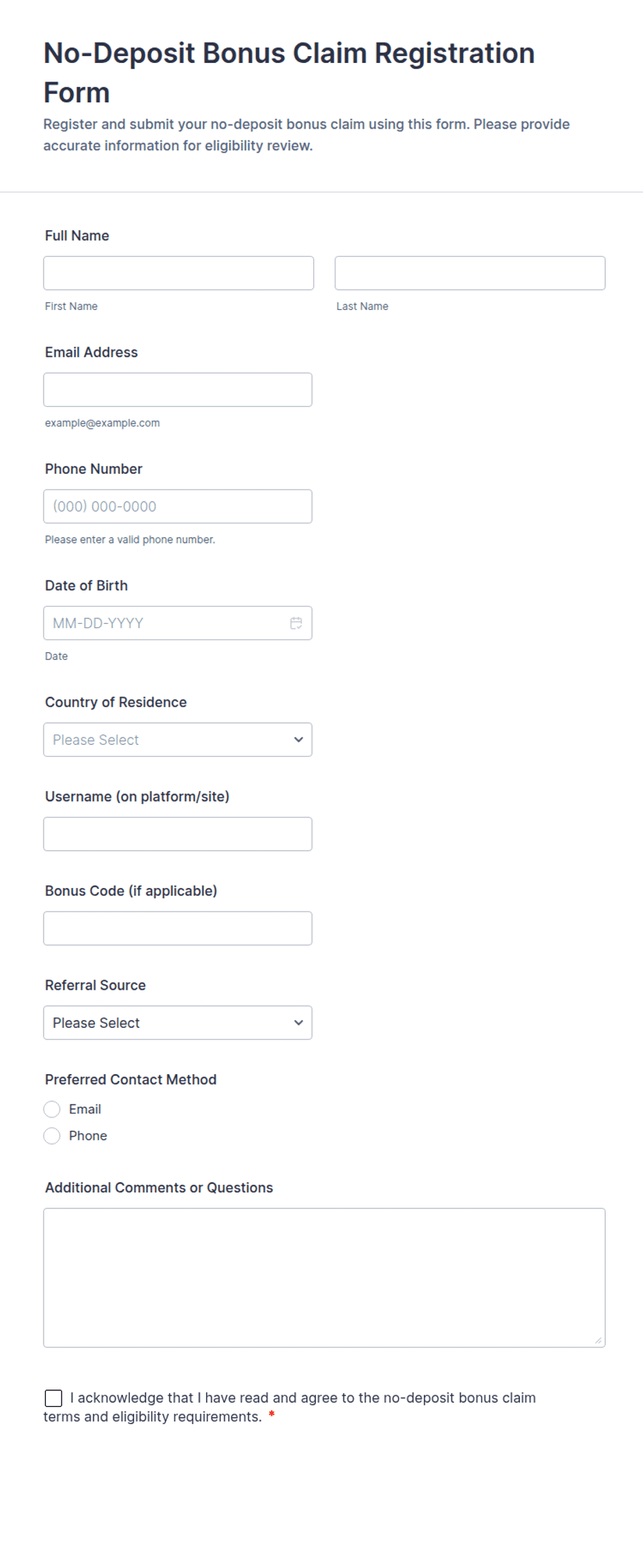Click the Referral Source dropdown chevron
The image size is (643, 1568).
point(299,1022)
